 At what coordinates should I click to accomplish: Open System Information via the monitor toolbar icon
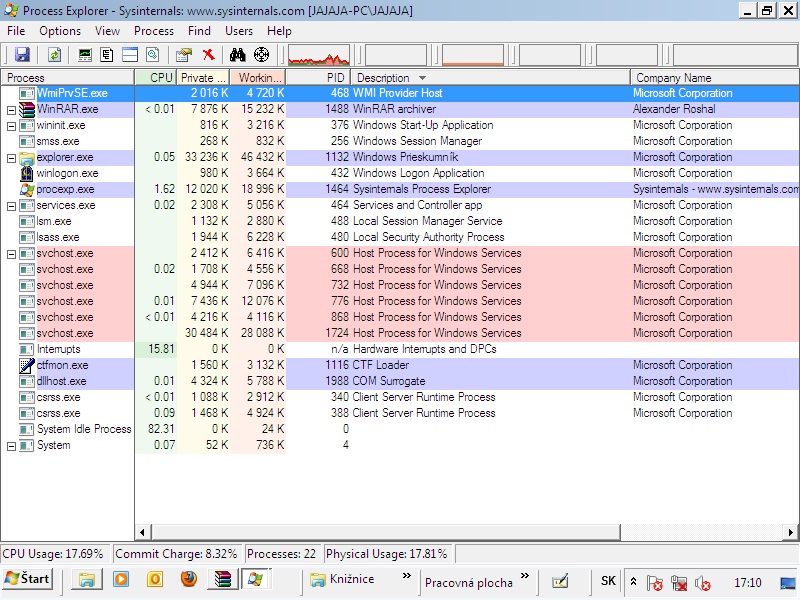click(x=85, y=55)
